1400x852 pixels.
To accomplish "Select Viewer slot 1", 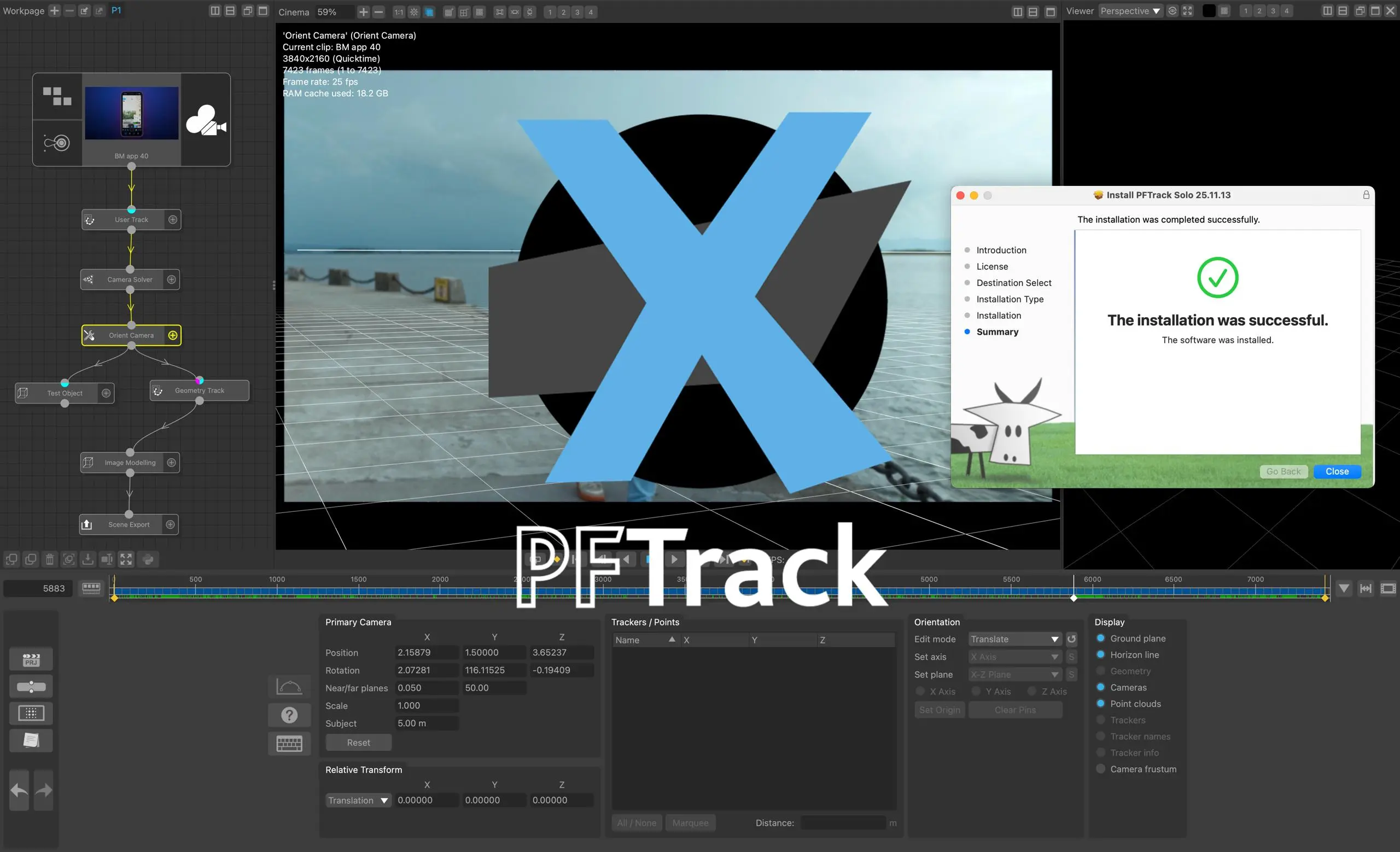I will [1245, 11].
